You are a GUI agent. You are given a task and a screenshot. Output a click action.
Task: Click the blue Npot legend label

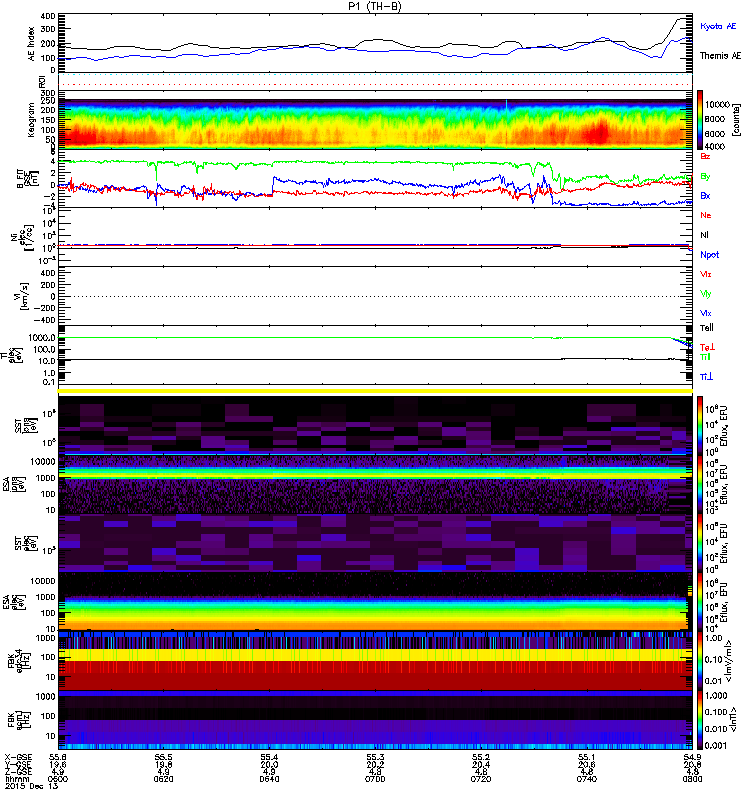[x=710, y=255]
